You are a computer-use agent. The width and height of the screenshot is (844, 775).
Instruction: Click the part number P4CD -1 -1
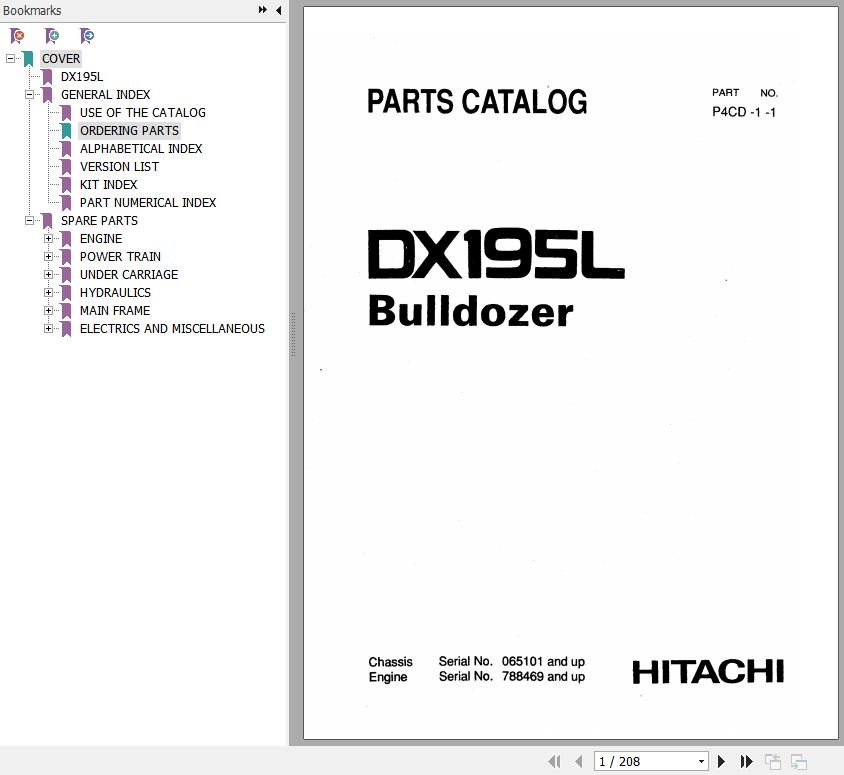(x=744, y=112)
